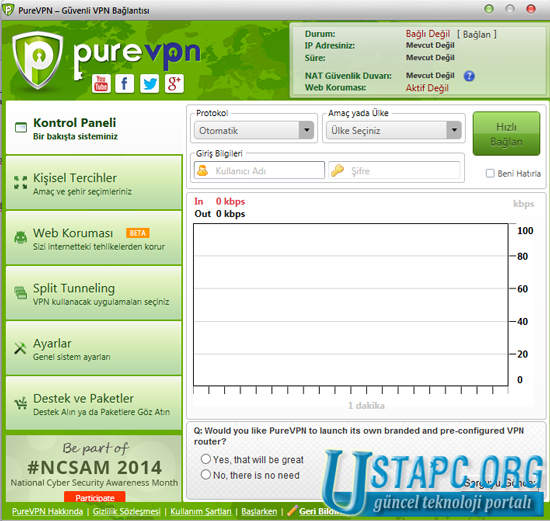Open the Protokol dropdown arrow

click(307, 130)
